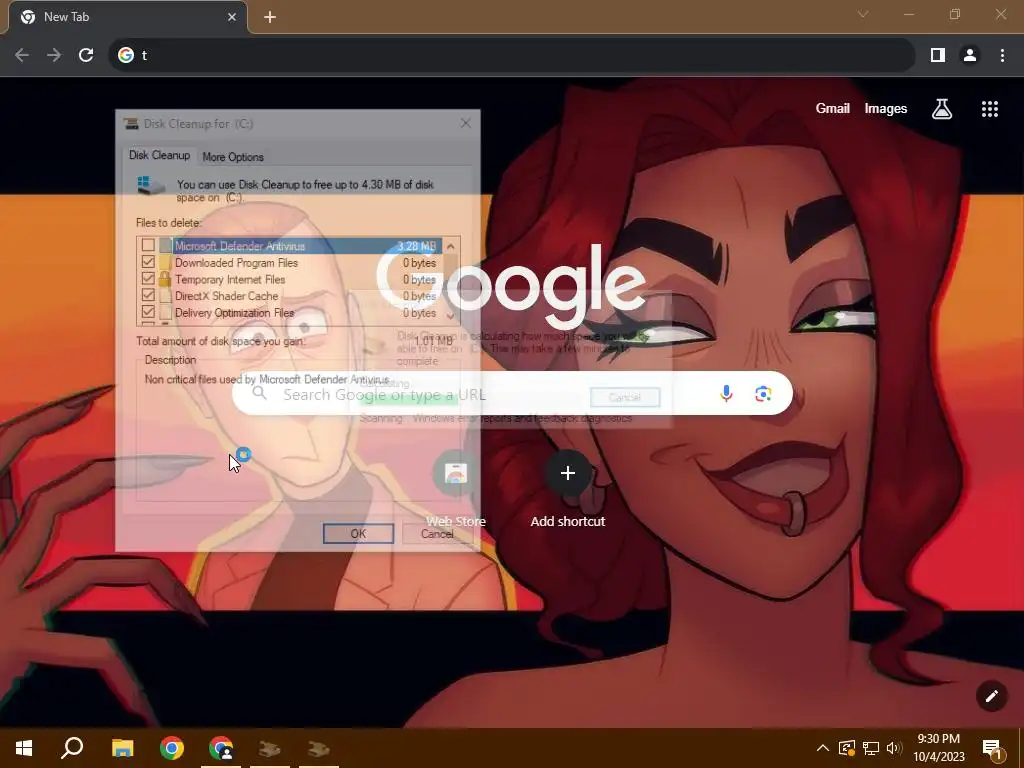Open the clock and date flyout
Viewport: 1024px width, 768px height.
pyautogui.click(x=938, y=748)
